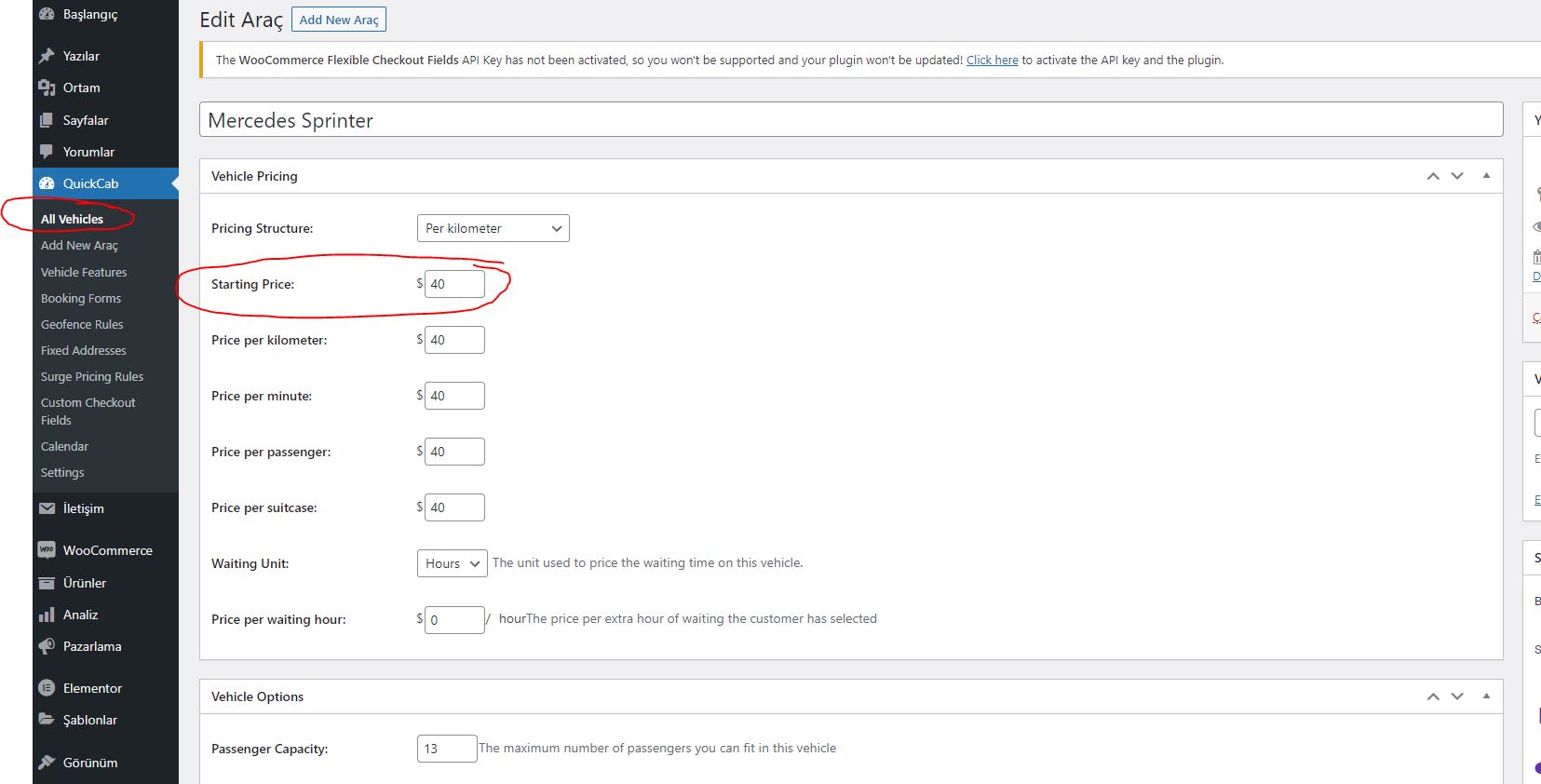The image size is (1541, 784).
Task: Click the Pazarlama megaphone icon
Action: tap(47, 646)
